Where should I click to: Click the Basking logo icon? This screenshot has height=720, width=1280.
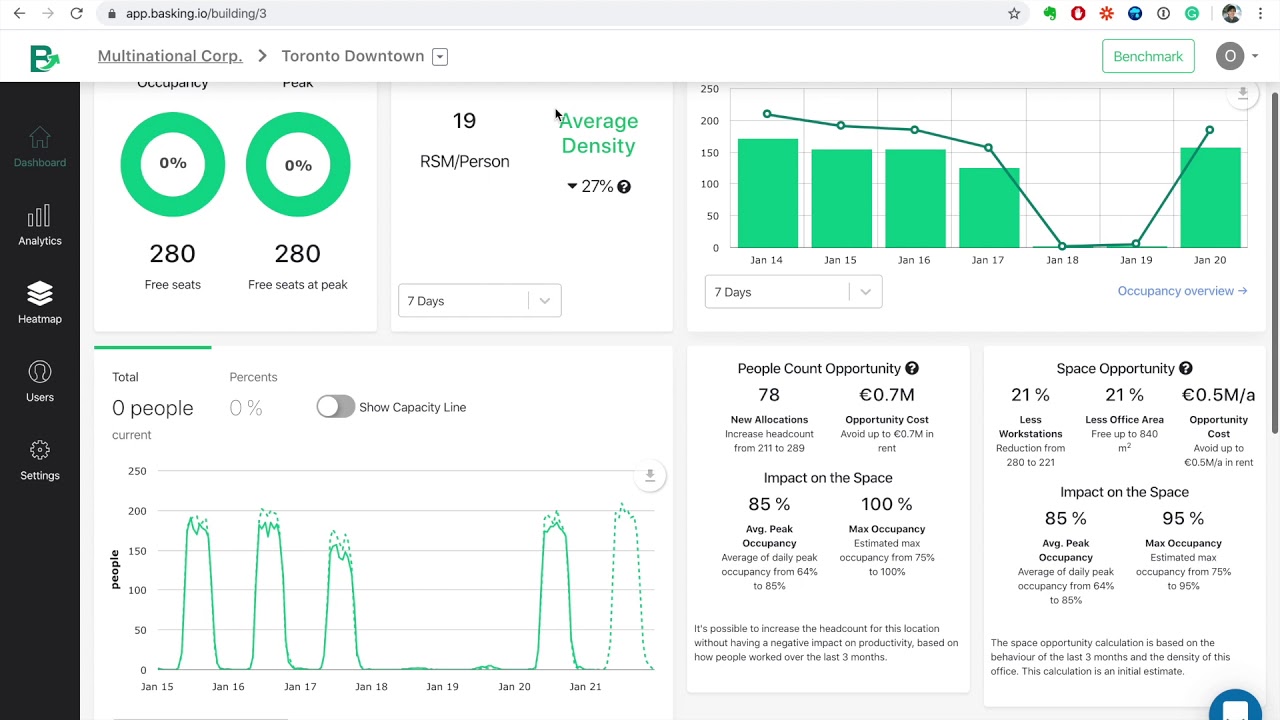tap(43, 57)
